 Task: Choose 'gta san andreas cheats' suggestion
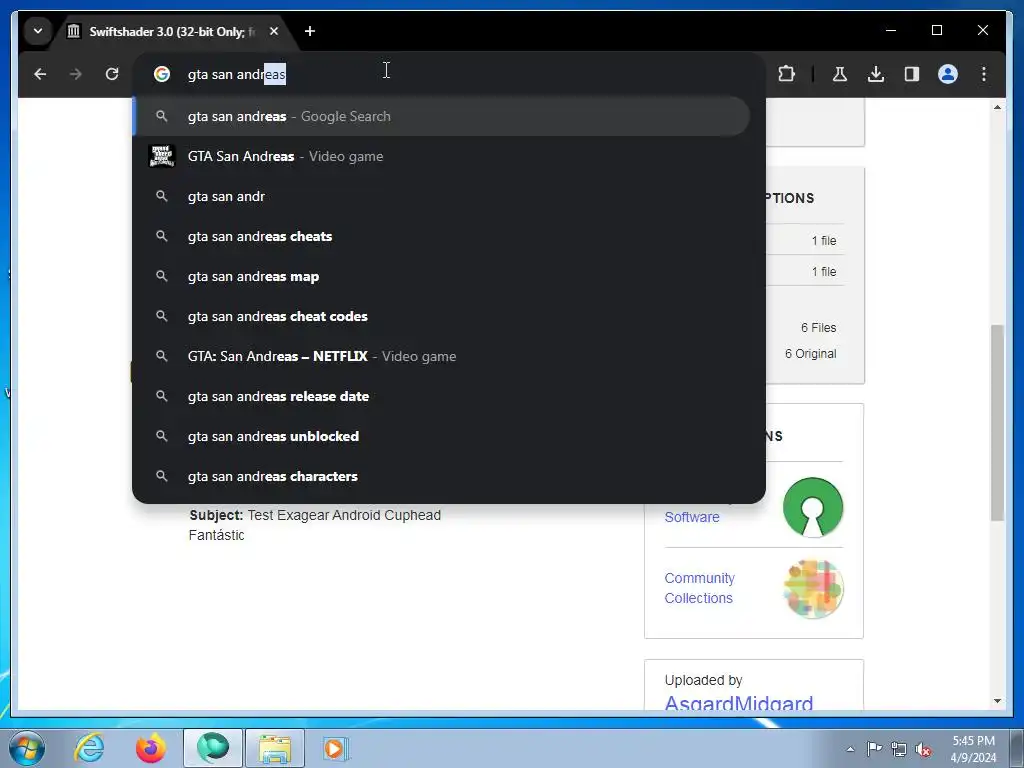pos(442,236)
